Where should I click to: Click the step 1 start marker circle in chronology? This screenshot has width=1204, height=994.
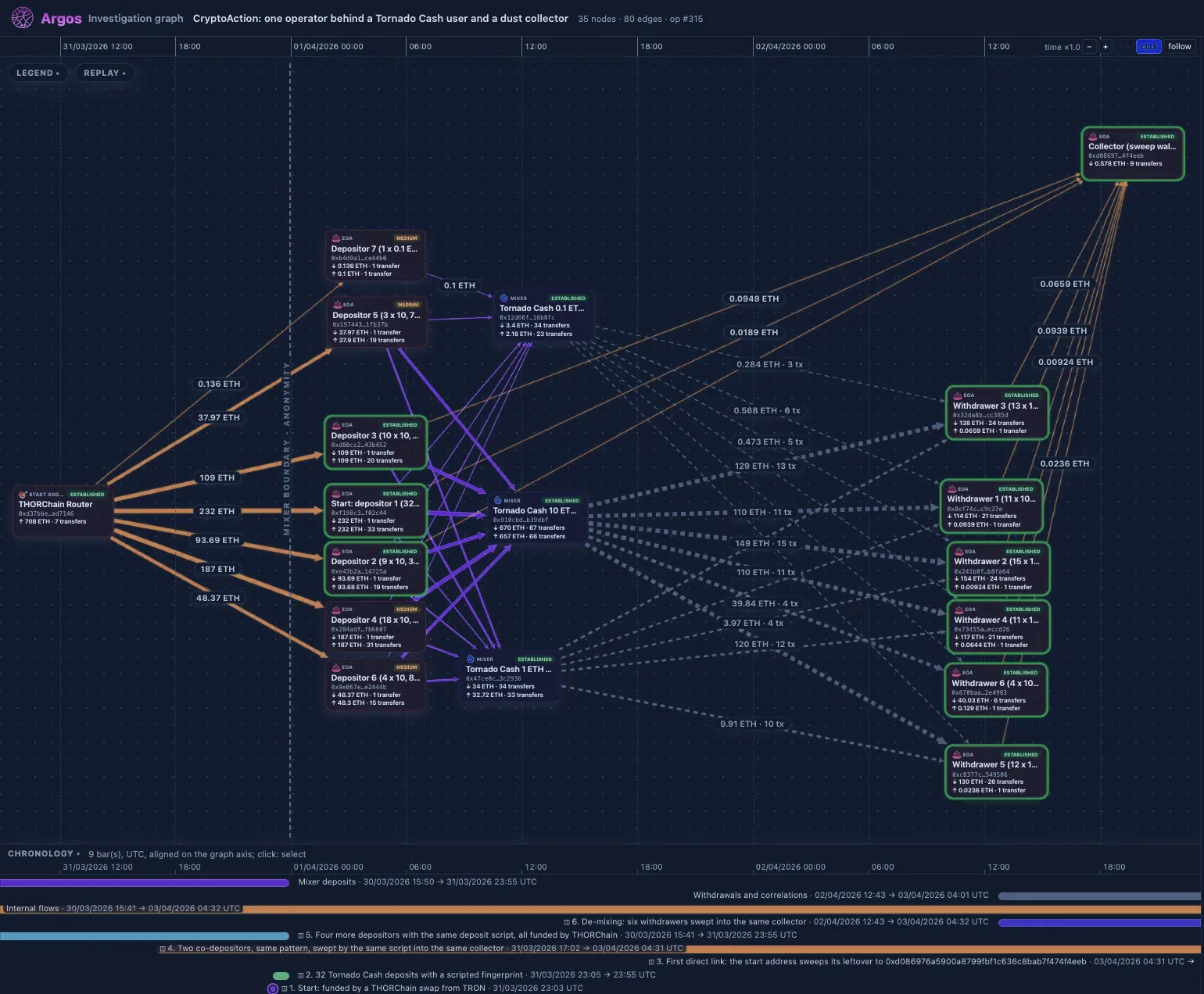point(273,989)
